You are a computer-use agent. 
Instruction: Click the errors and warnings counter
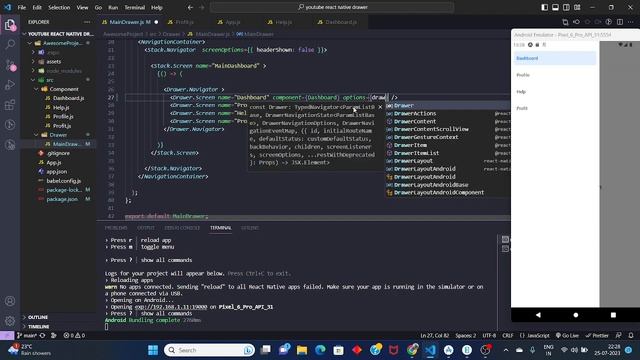[x=74, y=336]
